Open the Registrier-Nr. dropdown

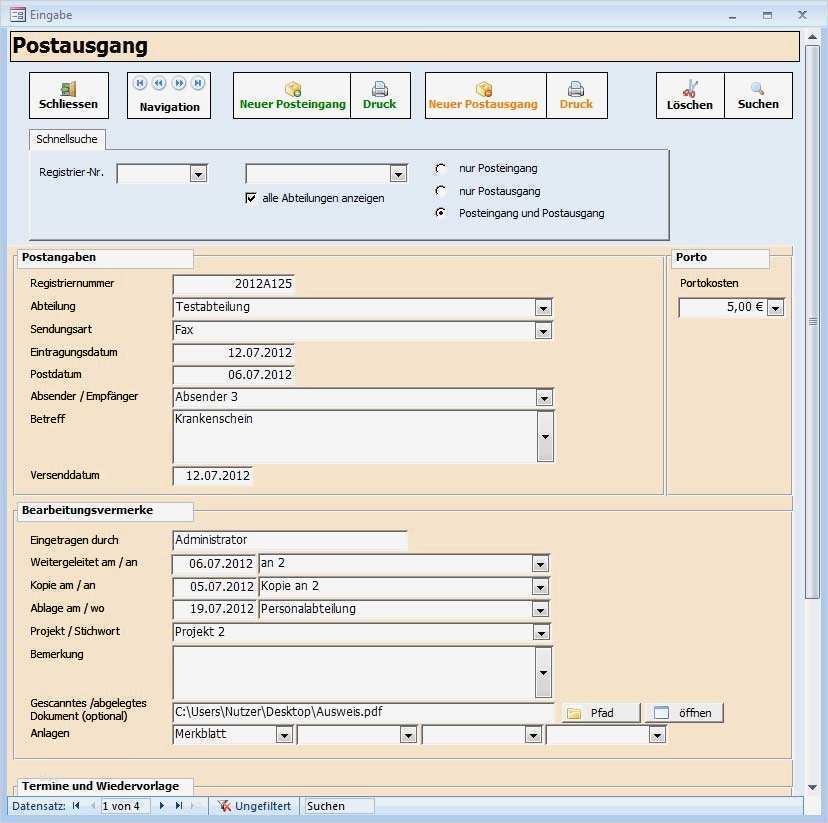click(198, 174)
